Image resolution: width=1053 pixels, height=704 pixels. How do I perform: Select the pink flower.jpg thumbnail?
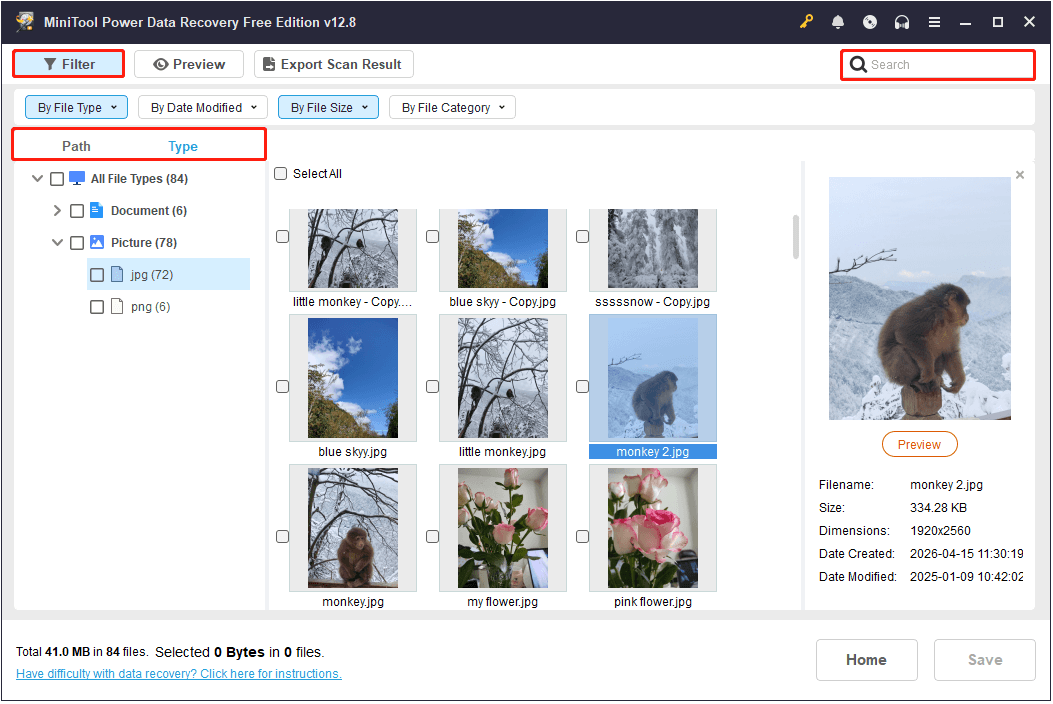(652, 528)
